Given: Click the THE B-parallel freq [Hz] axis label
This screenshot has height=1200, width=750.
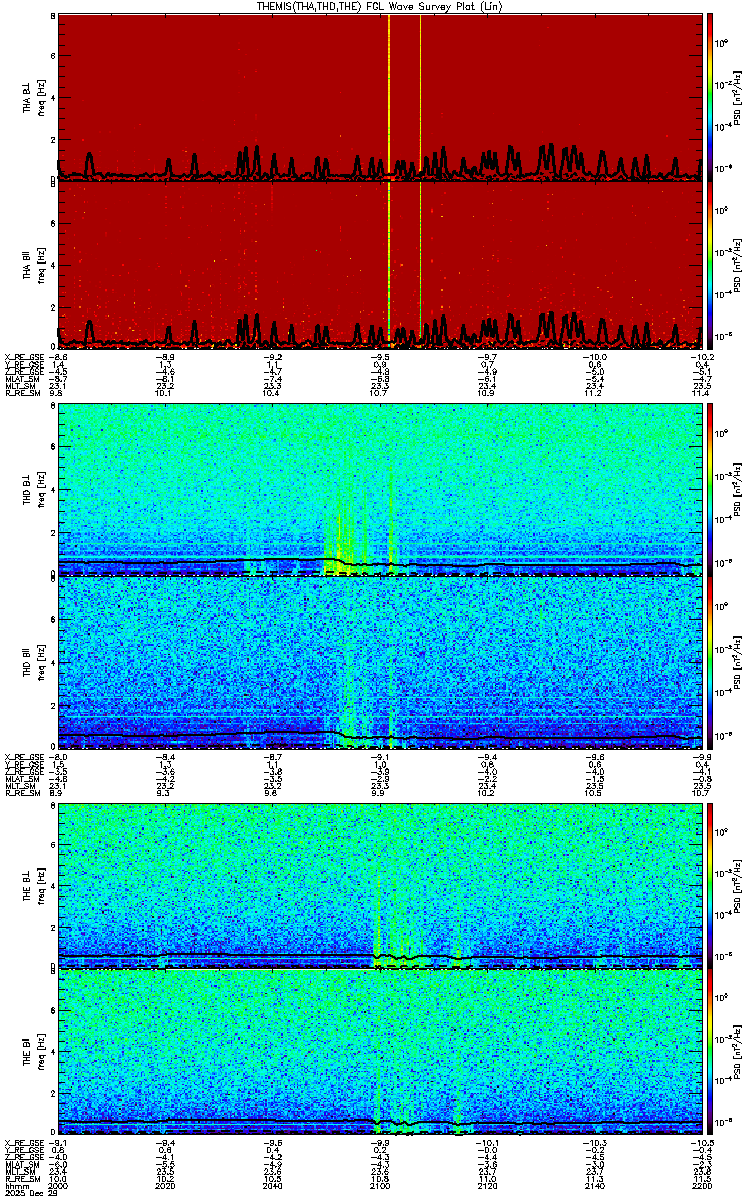Looking at the screenshot, I should click(39, 1051).
